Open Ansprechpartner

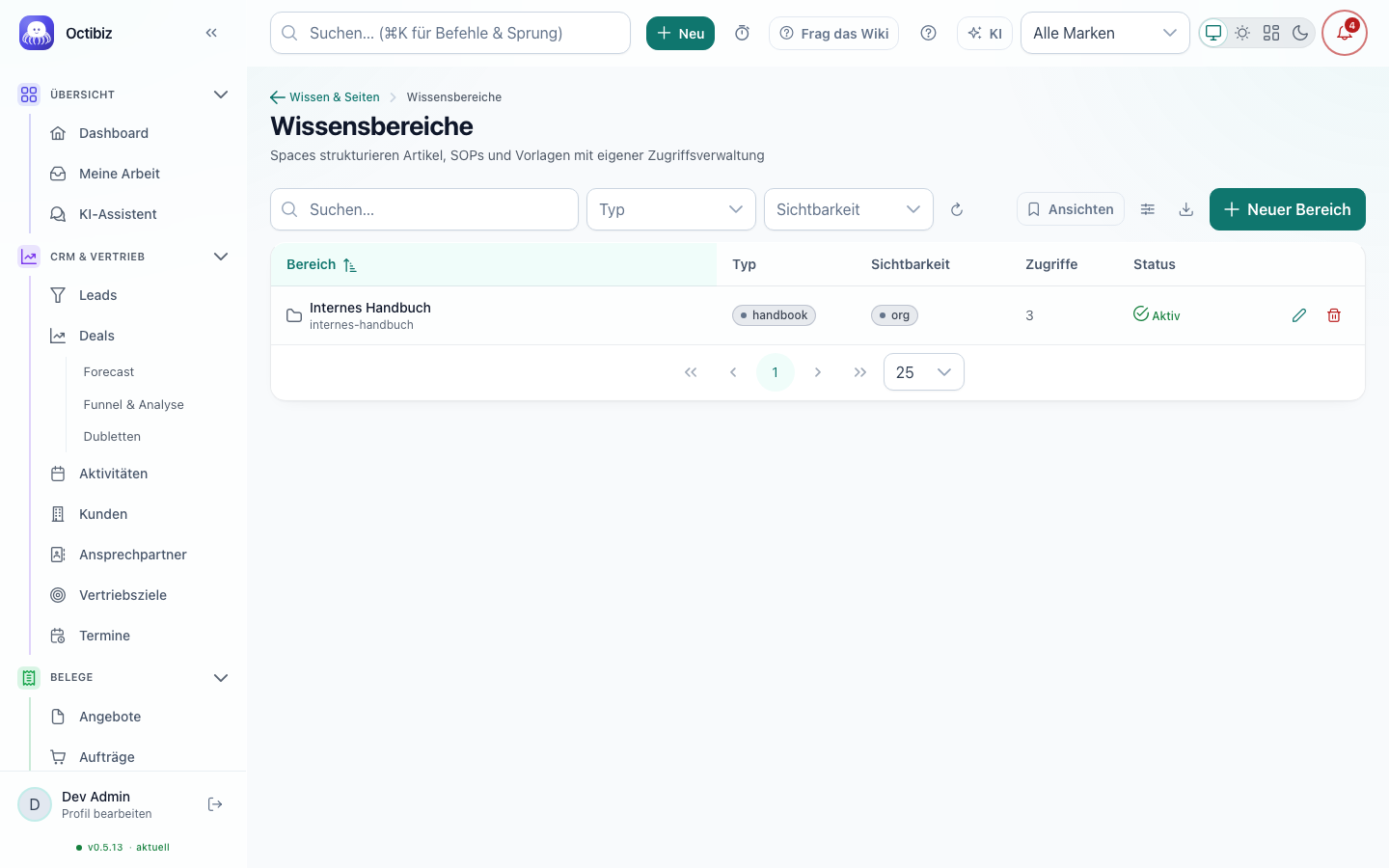[133, 555]
